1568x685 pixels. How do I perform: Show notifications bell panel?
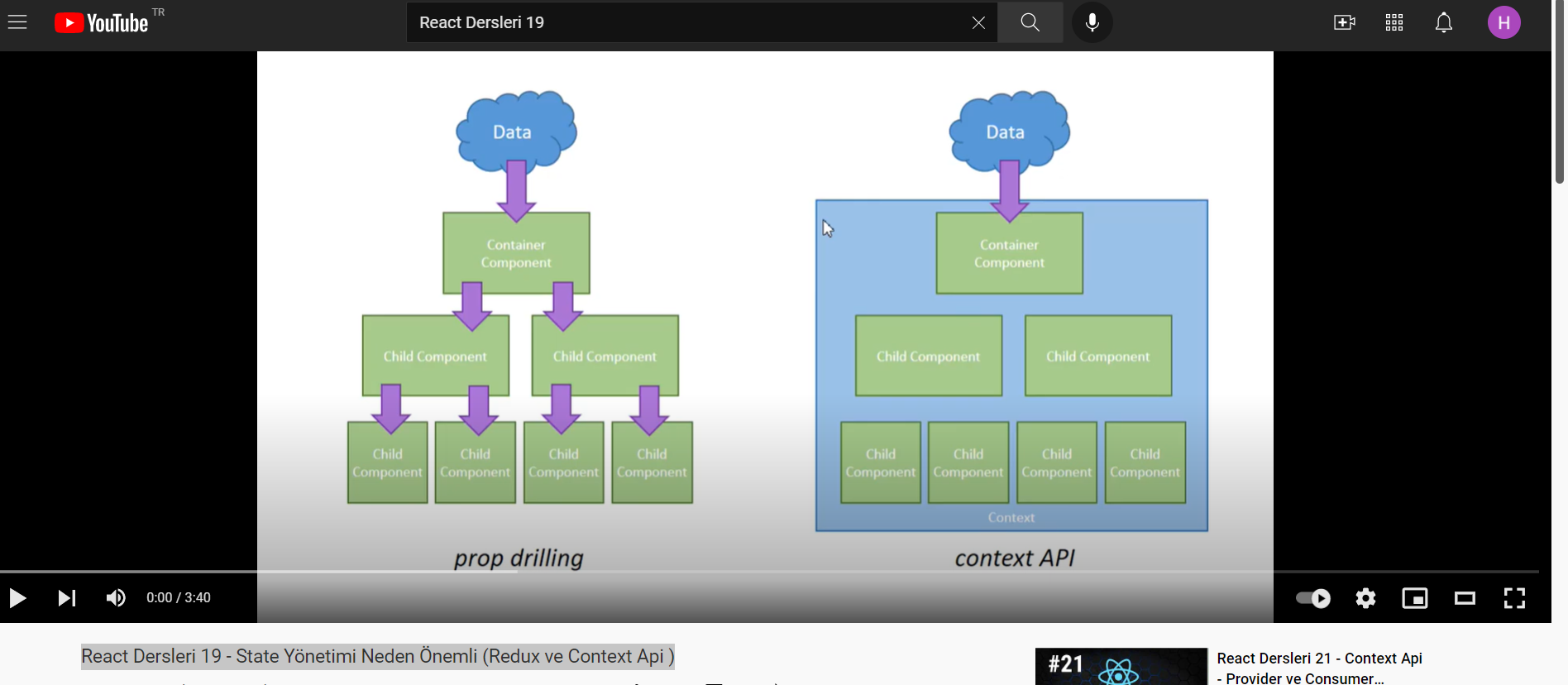click(x=1444, y=22)
